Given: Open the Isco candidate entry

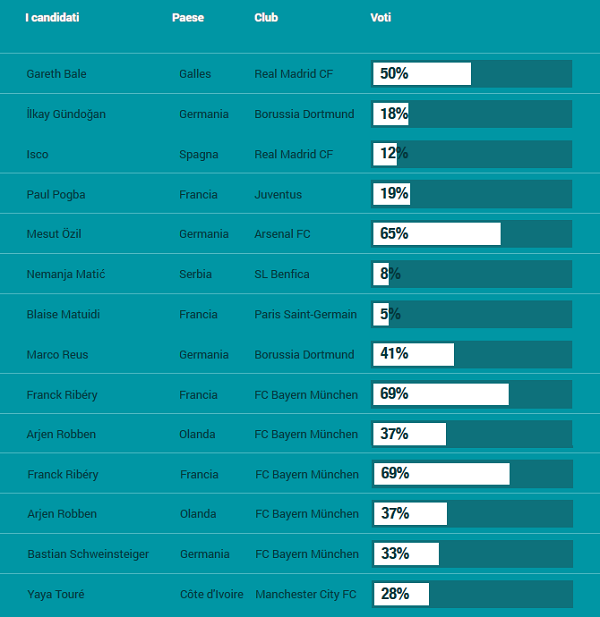Looking at the screenshot, I should tap(37, 154).
